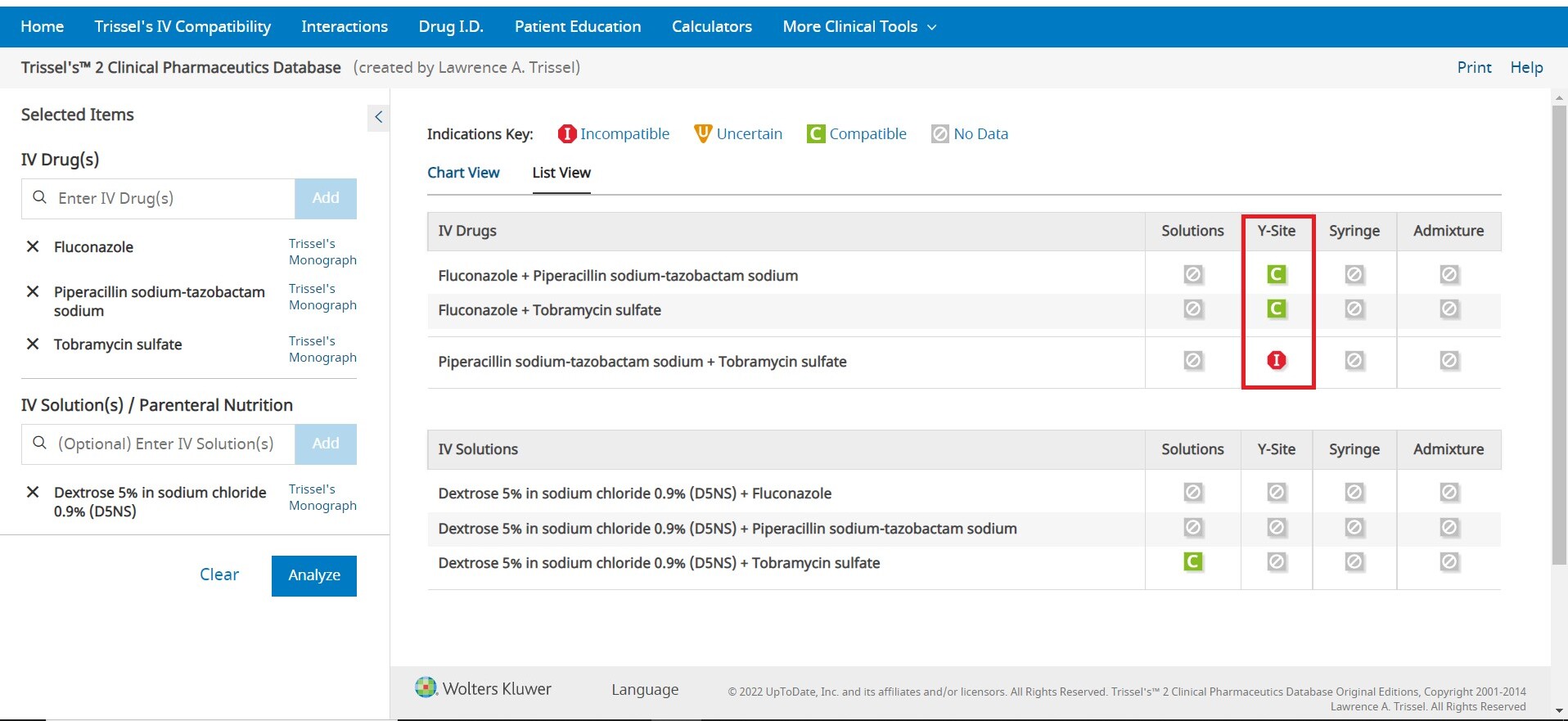This screenshot has height=721, width=1568.
Task: Remove Tobramycin sulfate from selected drugs
Action: (33, 344)
